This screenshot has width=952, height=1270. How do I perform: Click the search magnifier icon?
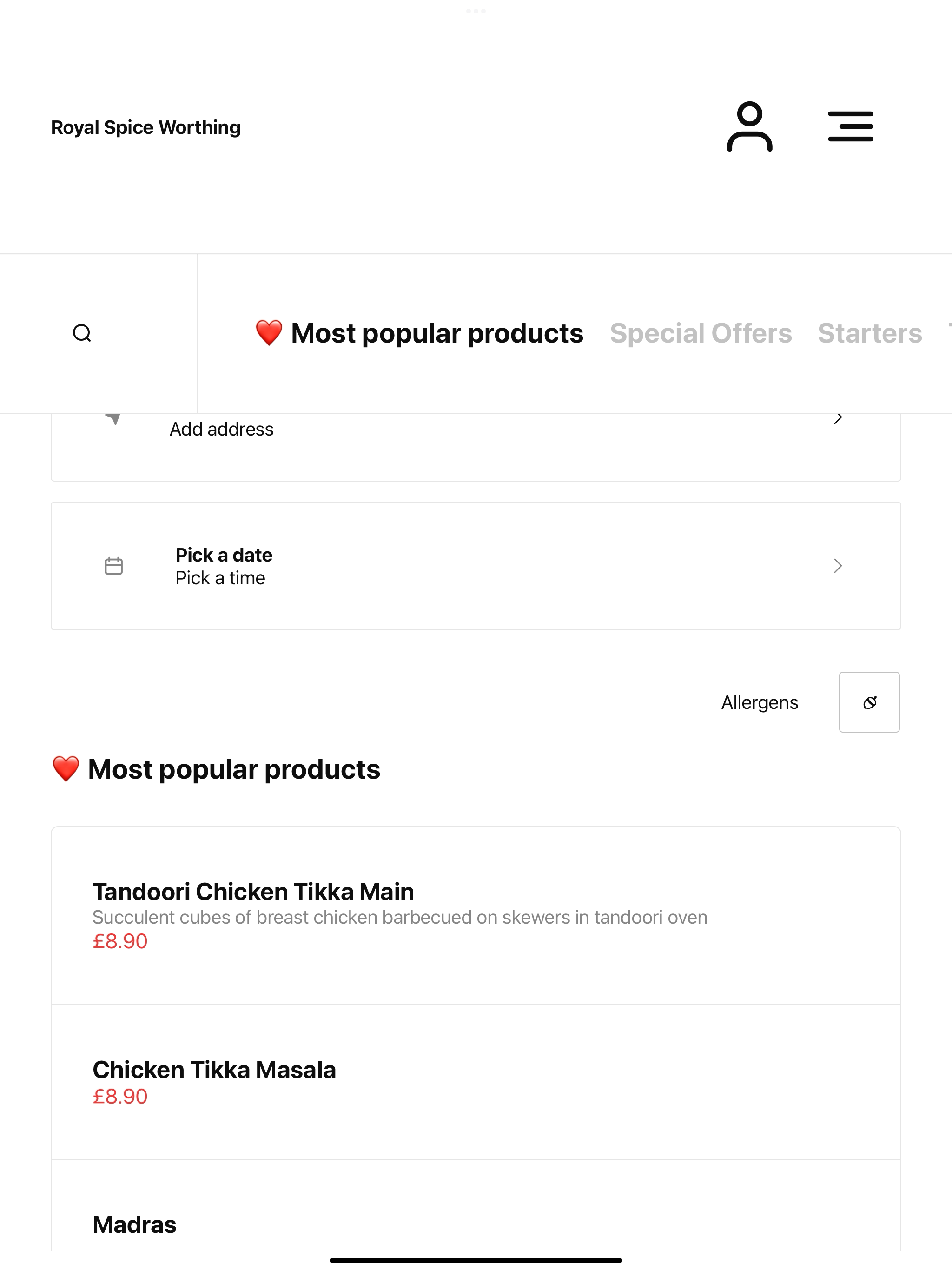click(82, 333)
